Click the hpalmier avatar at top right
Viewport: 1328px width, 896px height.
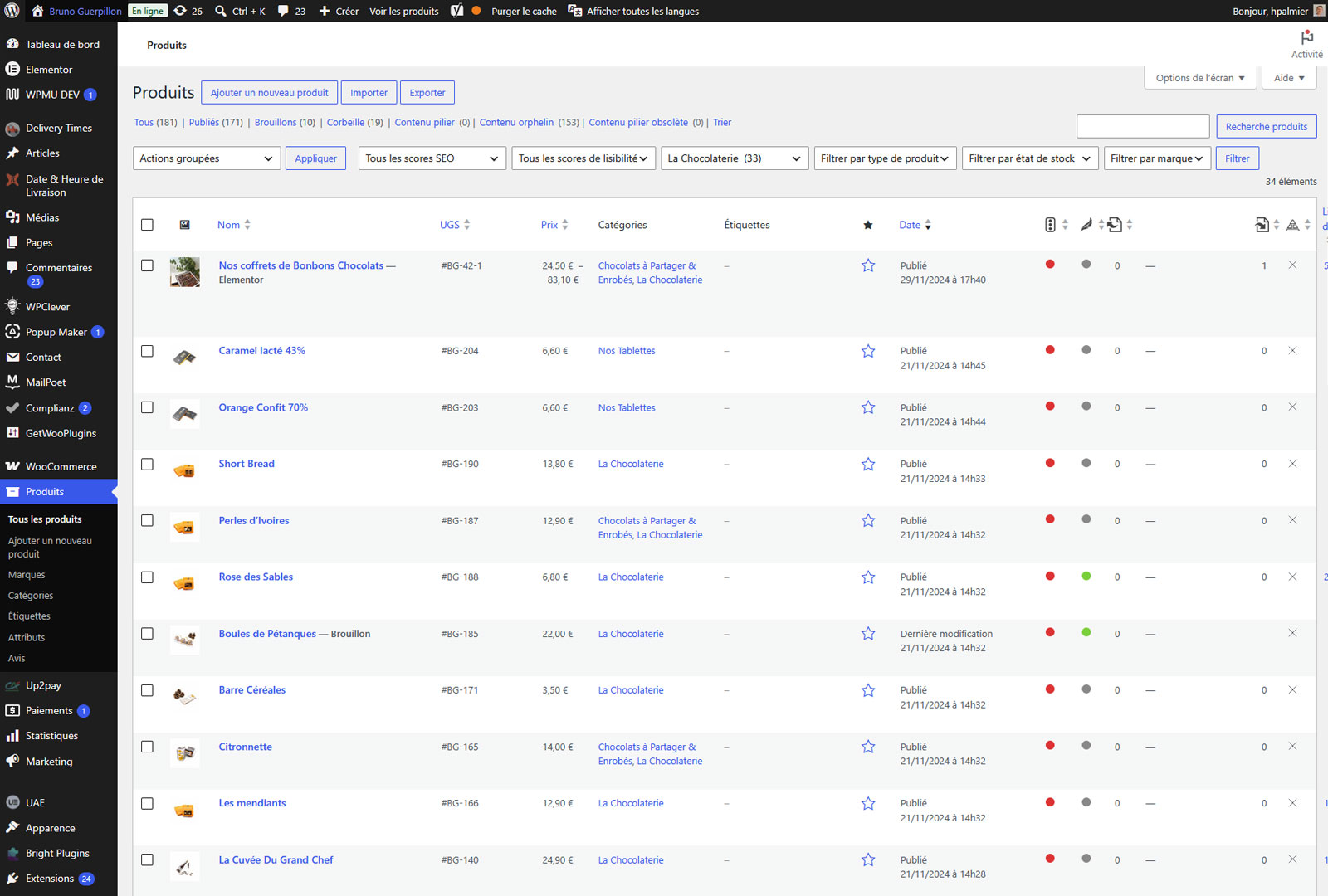(x=1319, y=11)
